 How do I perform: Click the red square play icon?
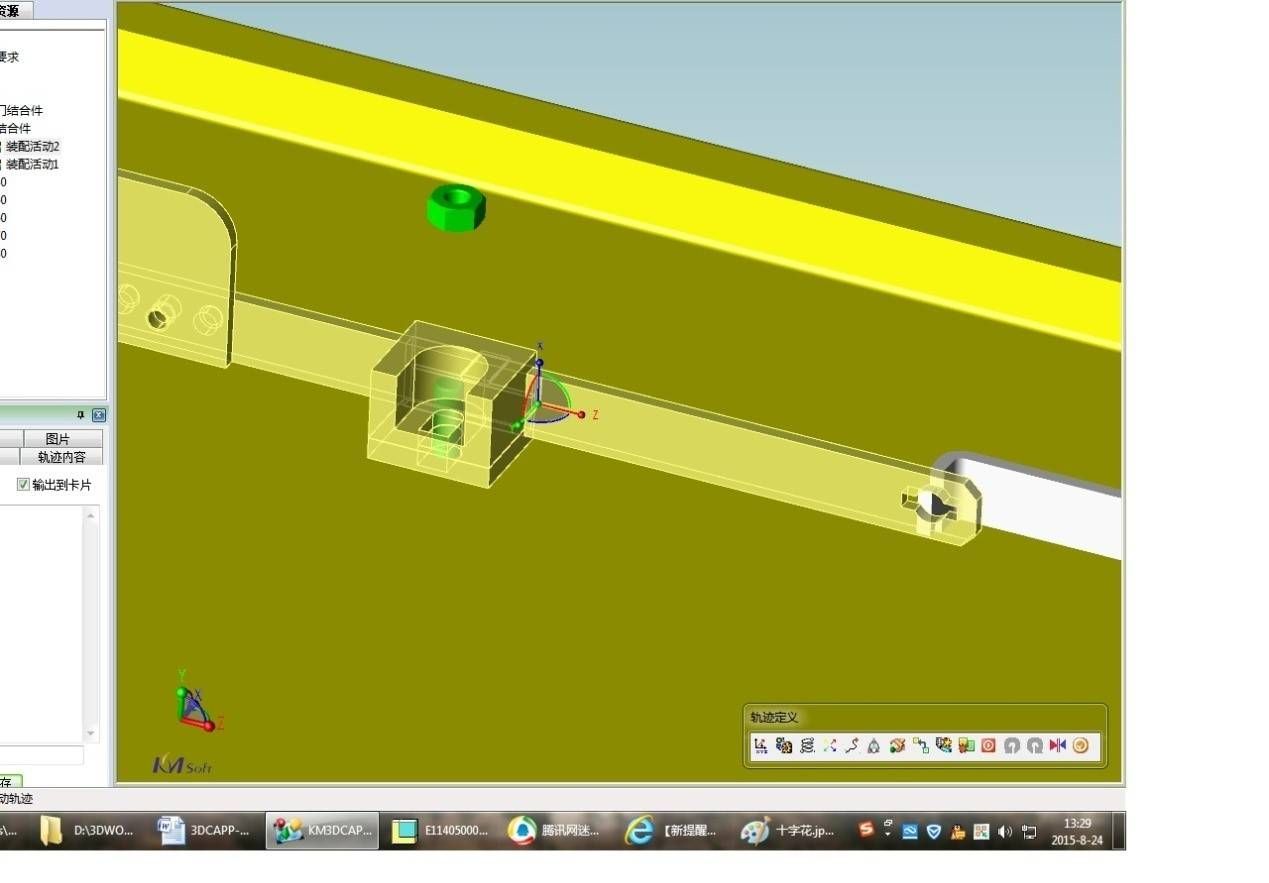click(x=989, y=745)
